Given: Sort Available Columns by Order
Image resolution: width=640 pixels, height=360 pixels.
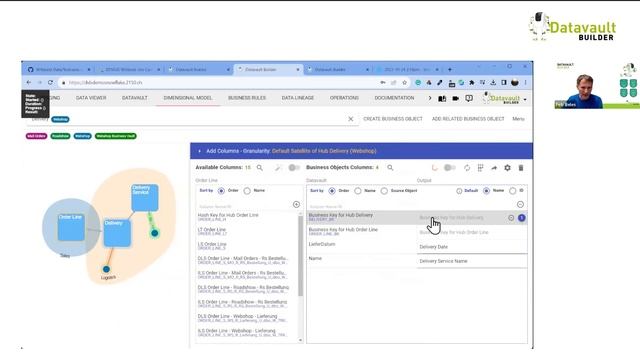Looking at the screenshot, I should (x=221, y=191).
